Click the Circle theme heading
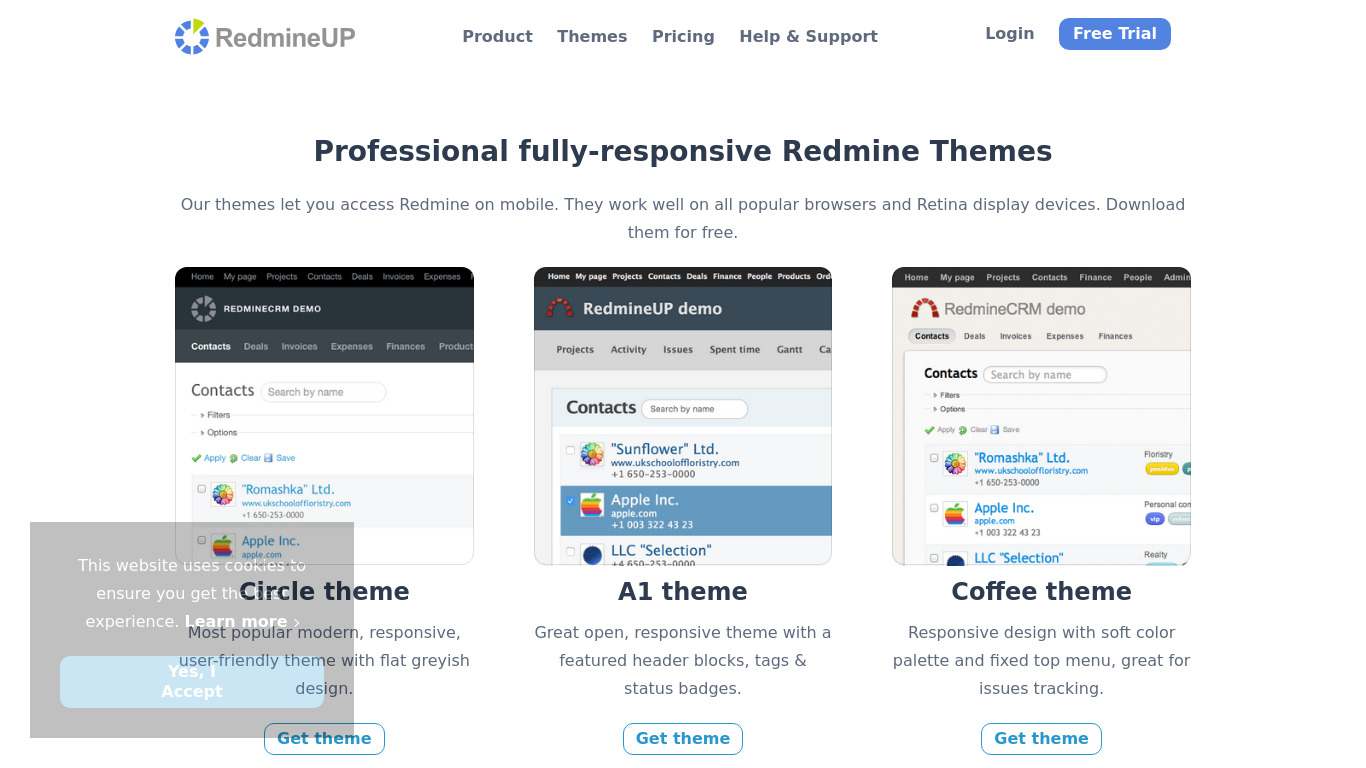Image resolution: width=1366 pixels, height=768 pixels. point(324,591)
